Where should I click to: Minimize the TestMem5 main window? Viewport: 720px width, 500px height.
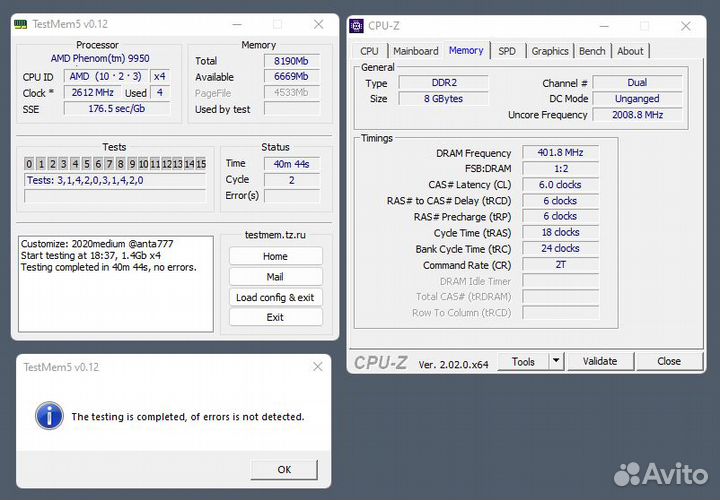[238, 24]
